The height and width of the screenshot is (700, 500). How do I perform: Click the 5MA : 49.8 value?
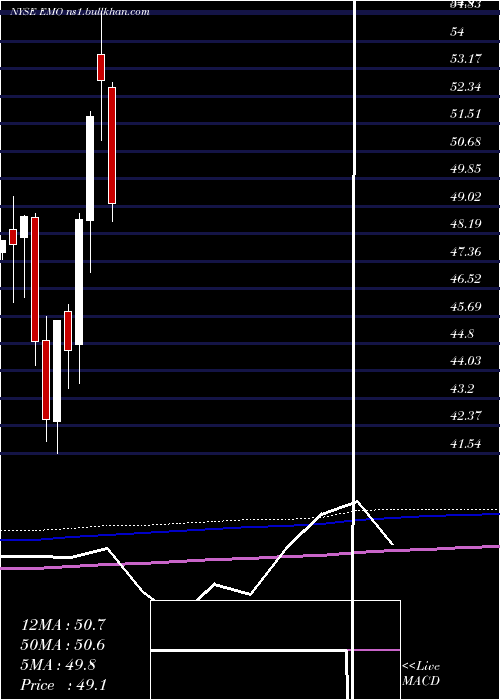coord(58,665)
